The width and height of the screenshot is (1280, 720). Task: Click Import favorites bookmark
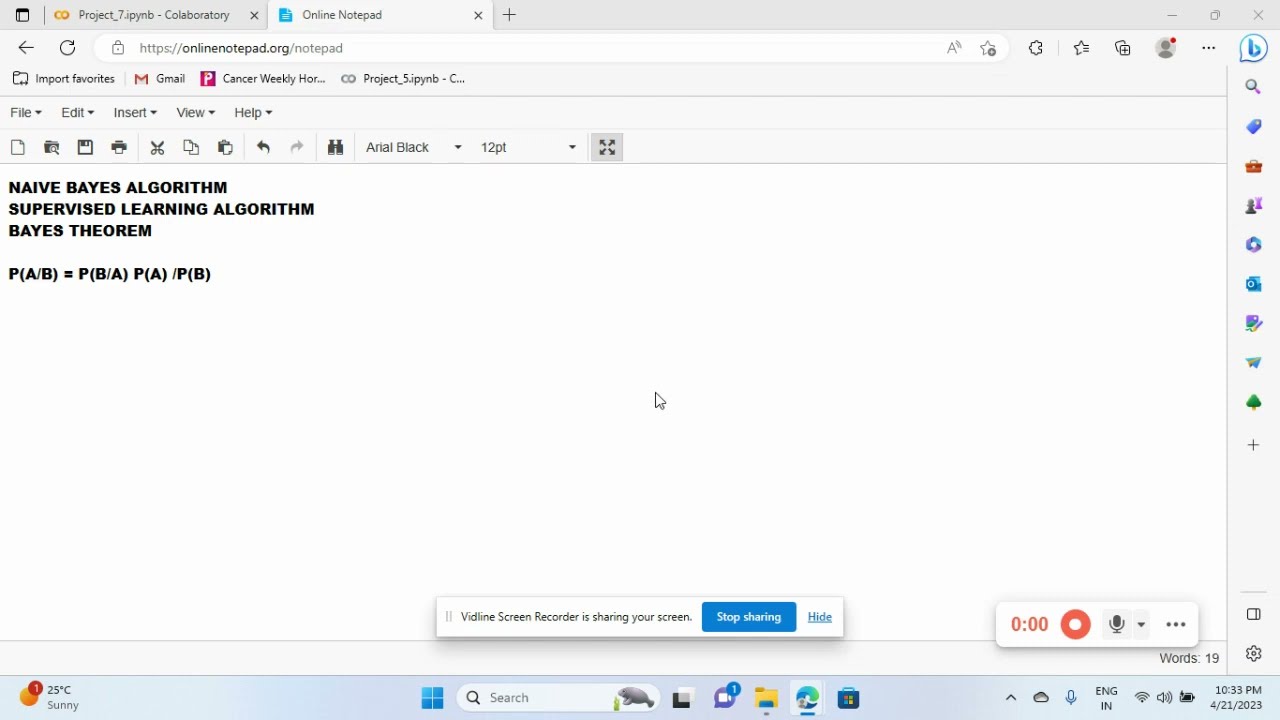pyautogui.click(x=64, y=78)
